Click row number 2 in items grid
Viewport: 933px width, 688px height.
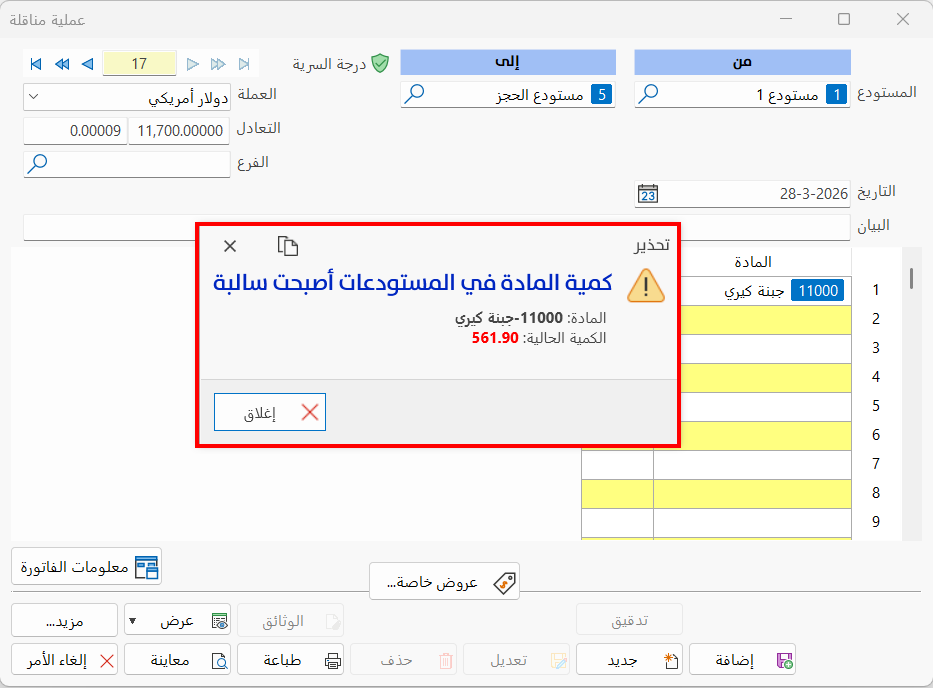point(875,319)
